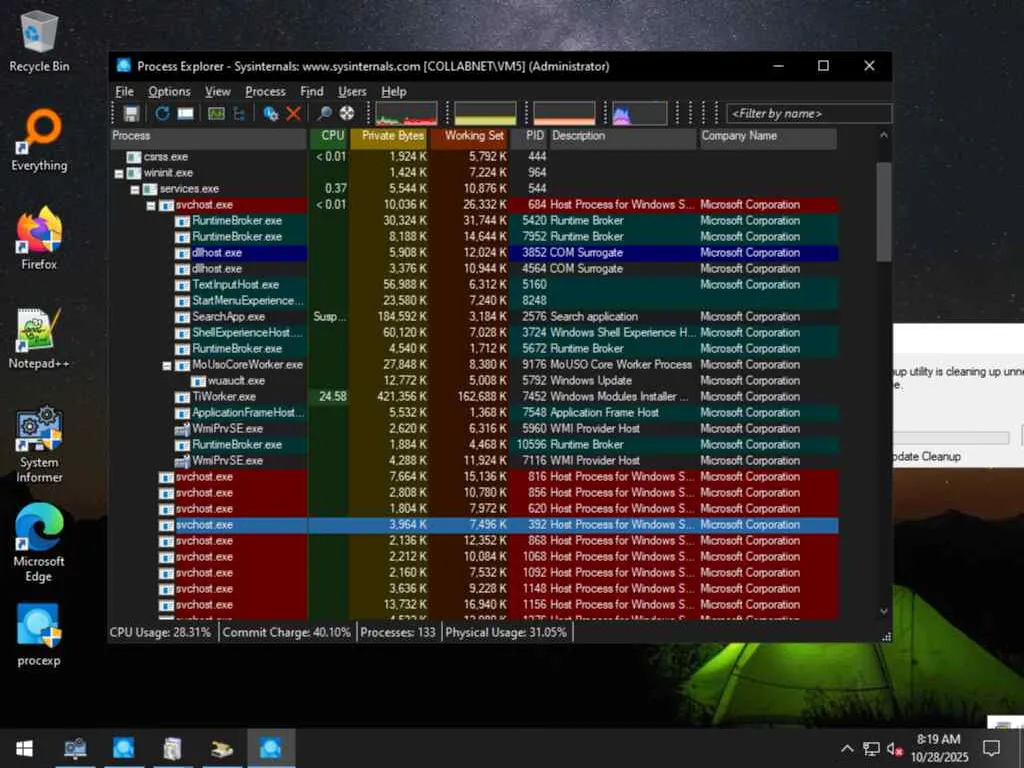Open the Find menu
Image resolution: width=1024 pixels, height=768 pixels.
pos(312,91)
